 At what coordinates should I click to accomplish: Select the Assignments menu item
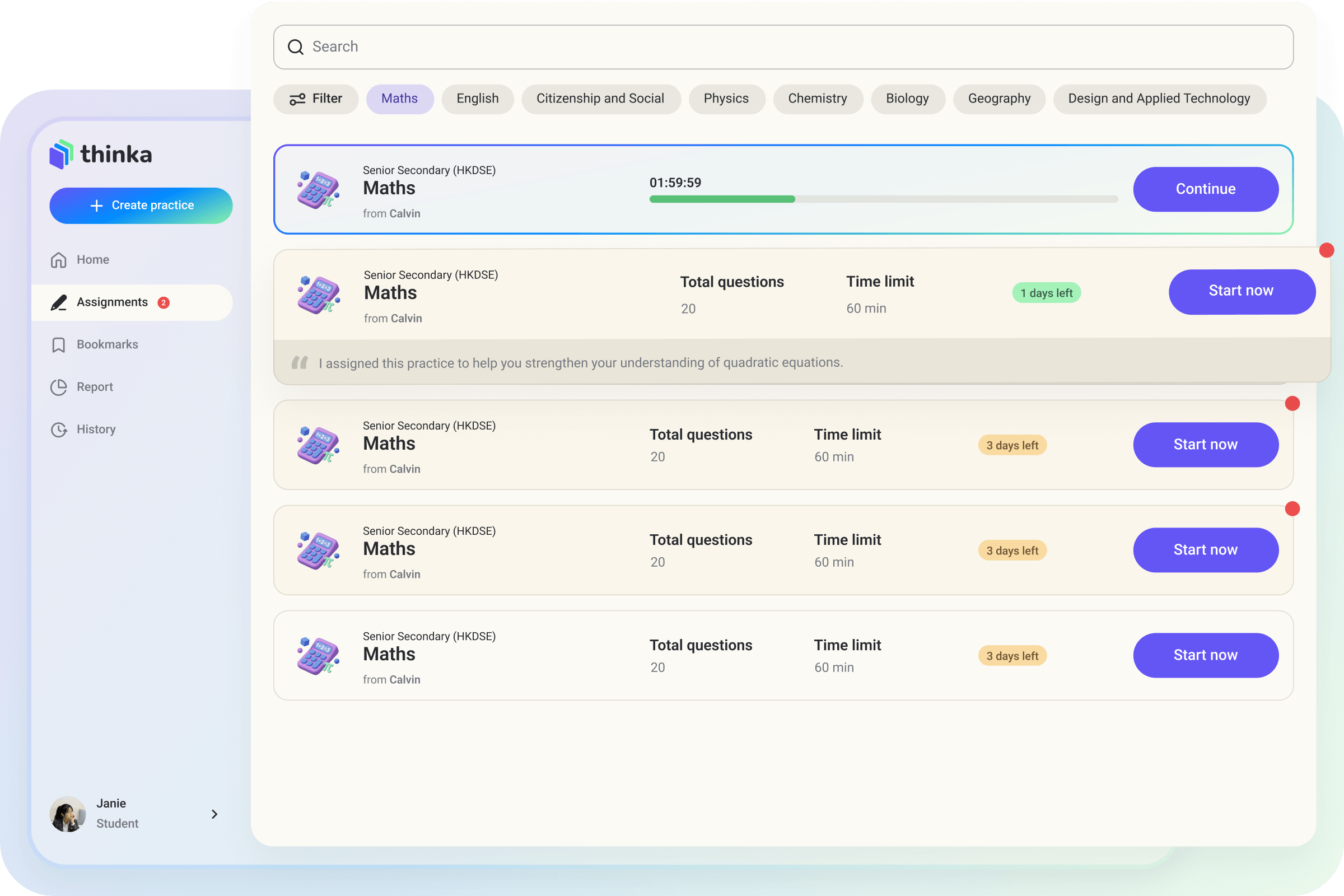coord(113,302)
